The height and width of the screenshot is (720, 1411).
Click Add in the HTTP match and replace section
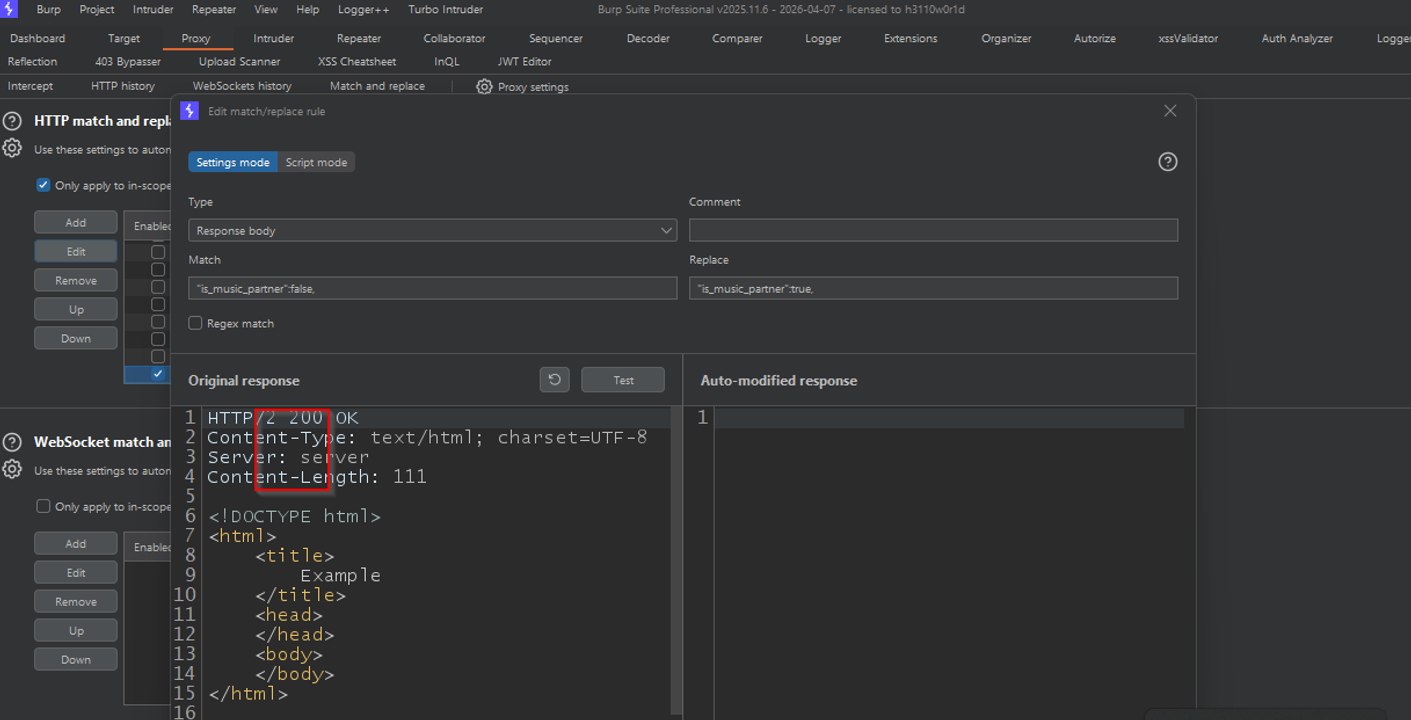(x=76, y=222)
